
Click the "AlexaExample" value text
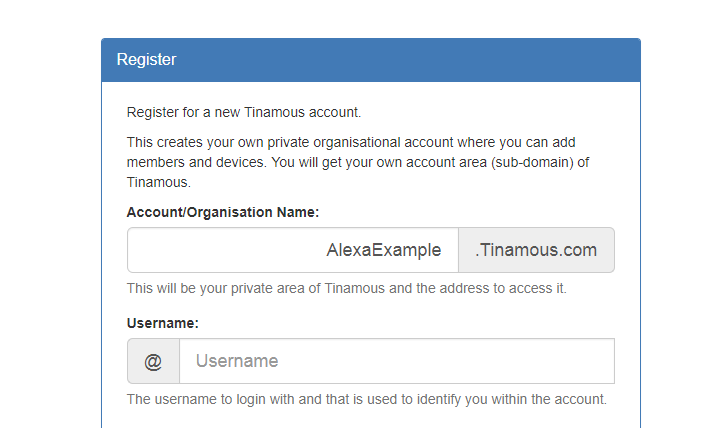pos(383,250)
